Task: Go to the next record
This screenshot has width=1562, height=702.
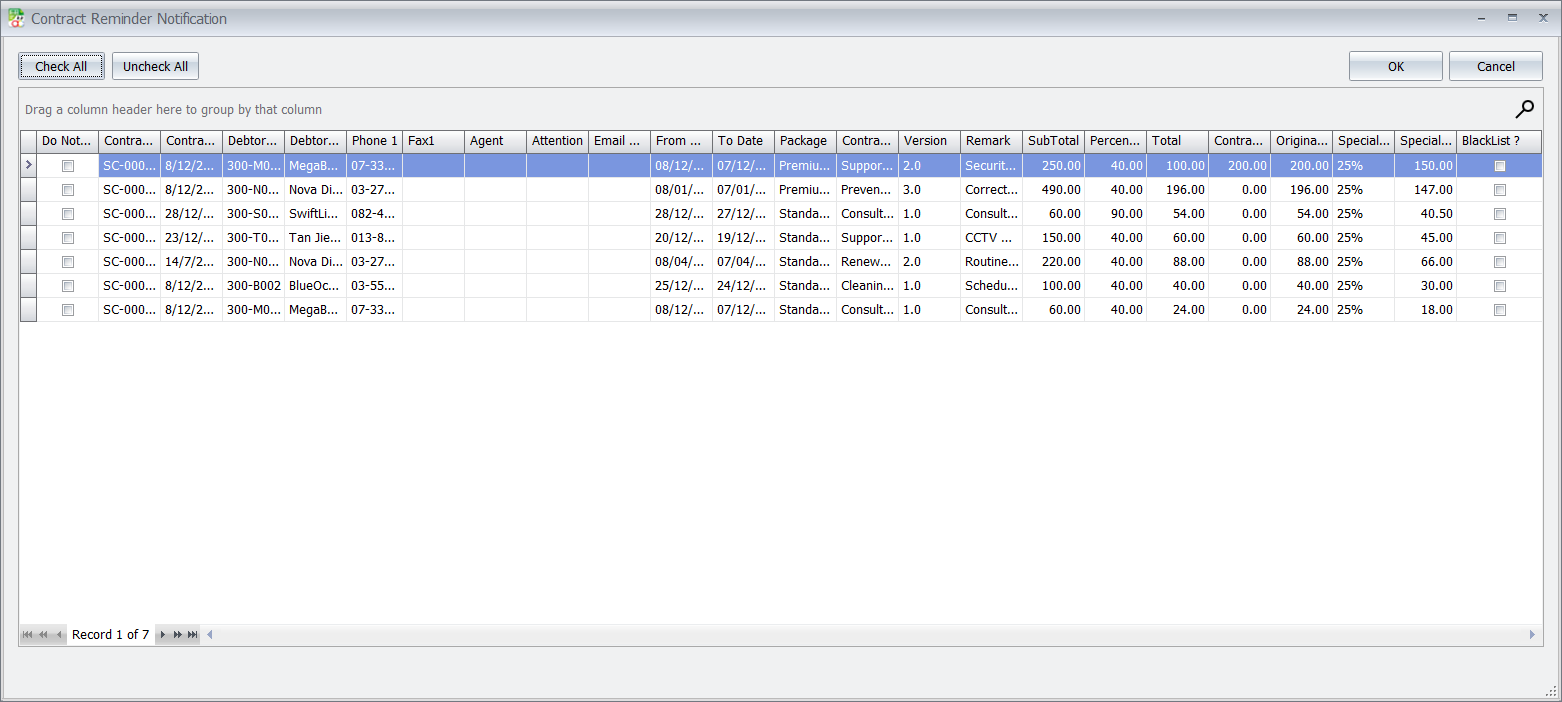Action: click(x=163, y=635)
